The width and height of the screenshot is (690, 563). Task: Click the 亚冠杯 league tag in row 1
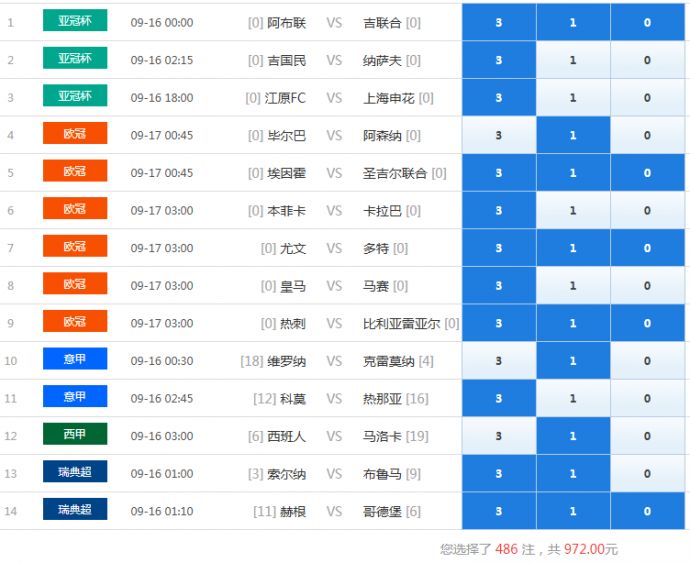(x=75, y=21)
